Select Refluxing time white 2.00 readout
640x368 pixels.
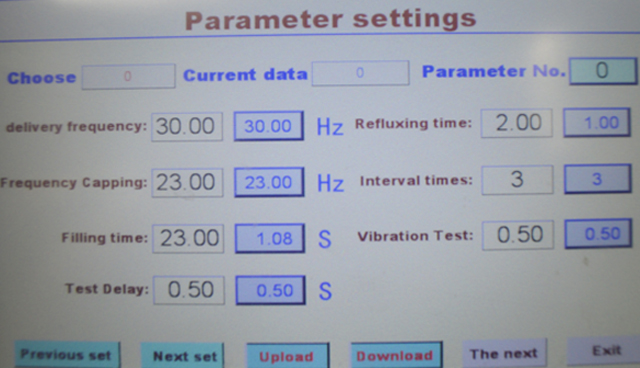517,123
